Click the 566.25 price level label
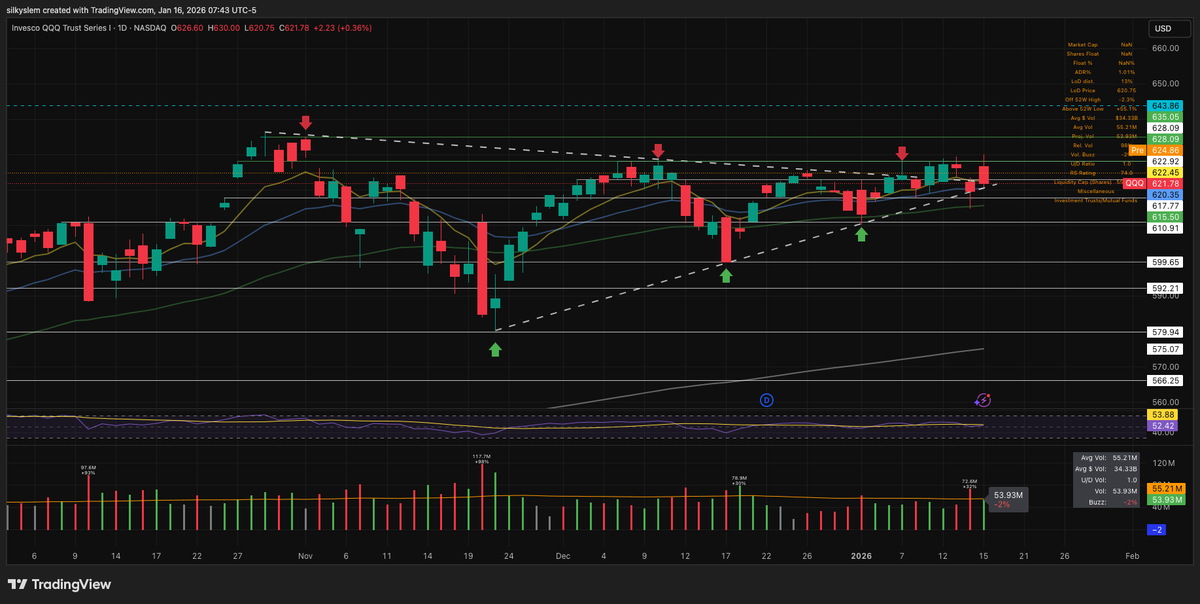 tap(1167, 381)
